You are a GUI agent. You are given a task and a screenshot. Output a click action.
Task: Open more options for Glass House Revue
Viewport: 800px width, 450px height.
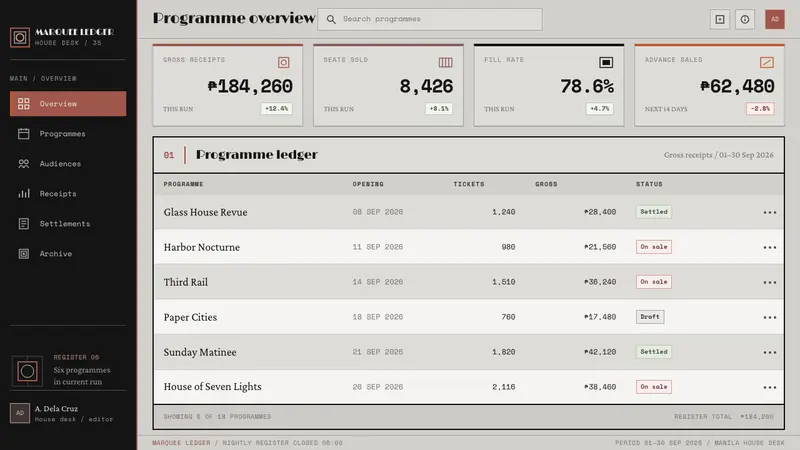click(x=769, y=212)
